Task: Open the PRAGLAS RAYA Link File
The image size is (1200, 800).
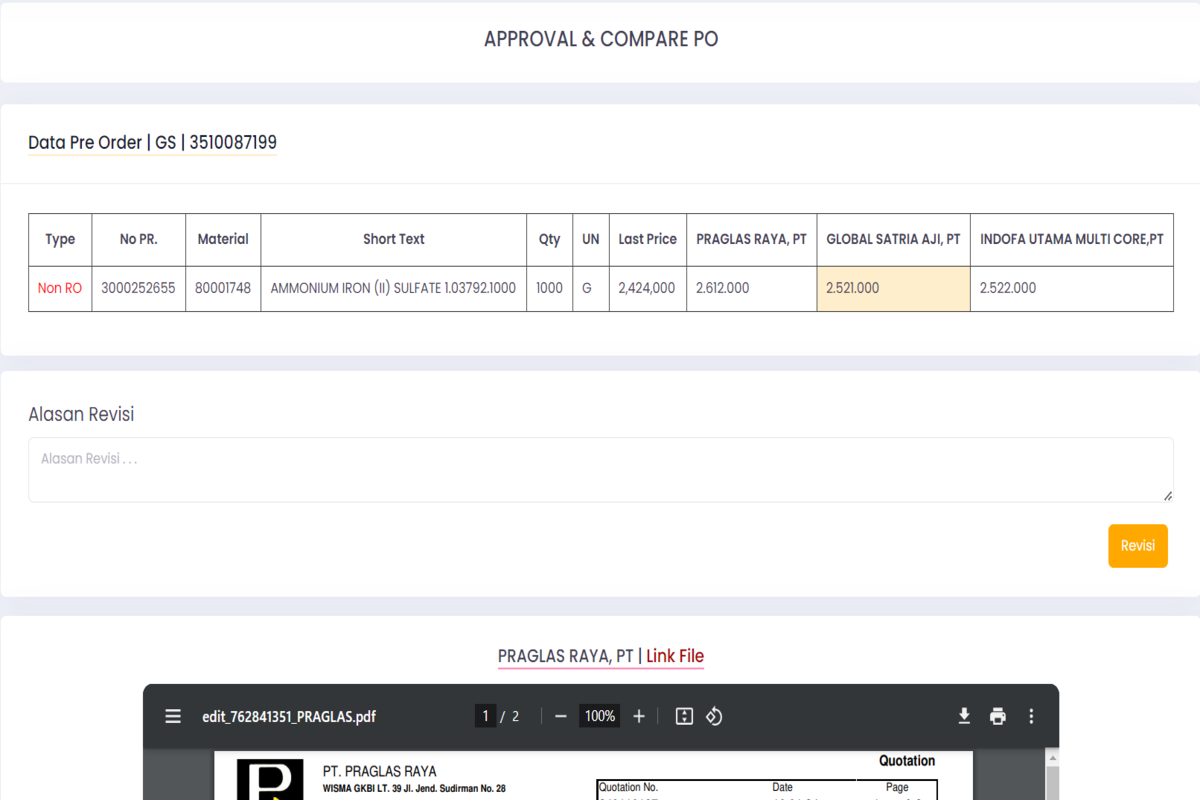Action: click(x=675, y=656)
